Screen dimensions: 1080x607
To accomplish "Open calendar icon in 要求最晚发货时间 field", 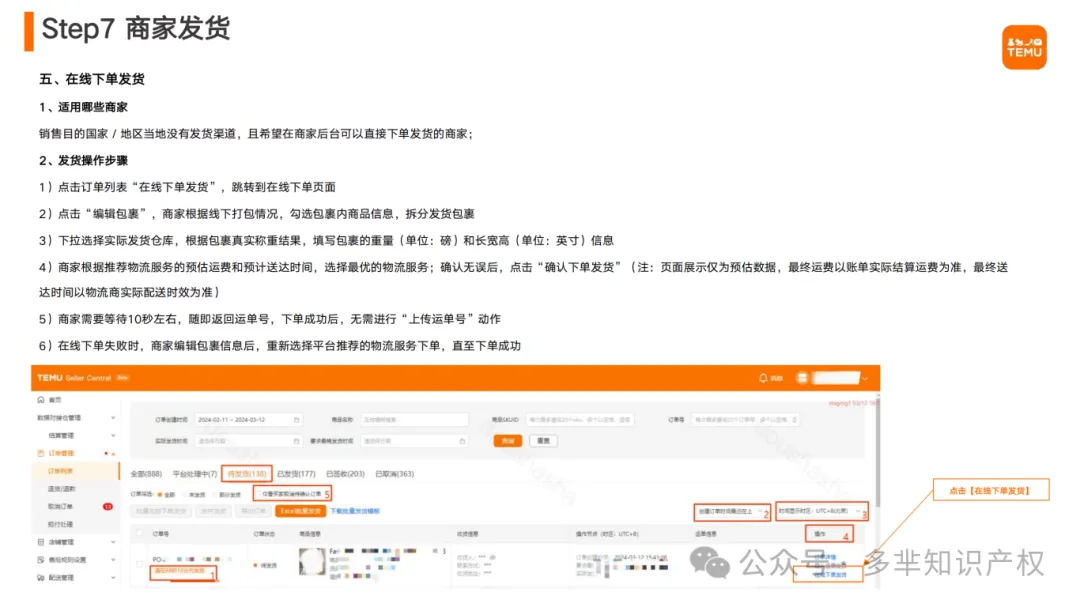I will 462,441.
